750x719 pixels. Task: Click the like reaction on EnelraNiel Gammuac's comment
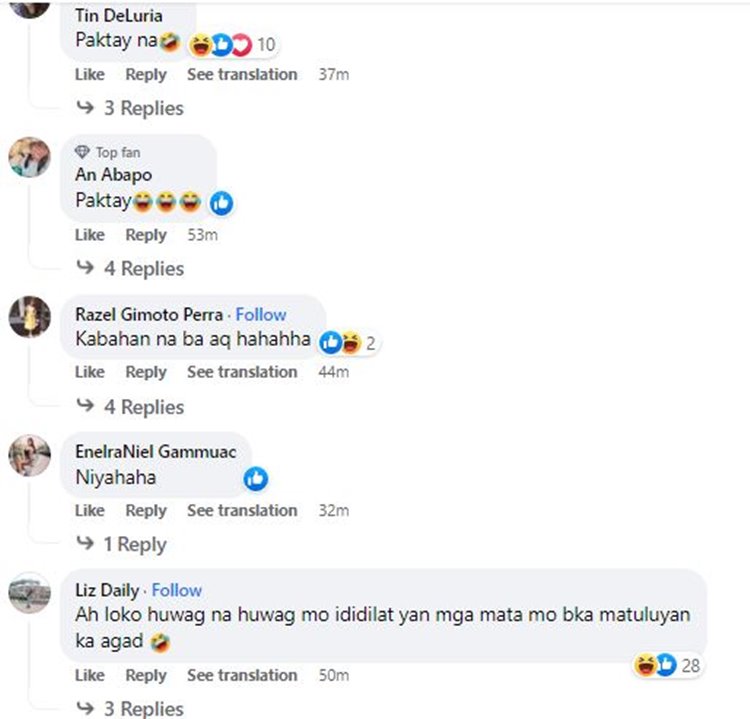(x=256, y=480)
